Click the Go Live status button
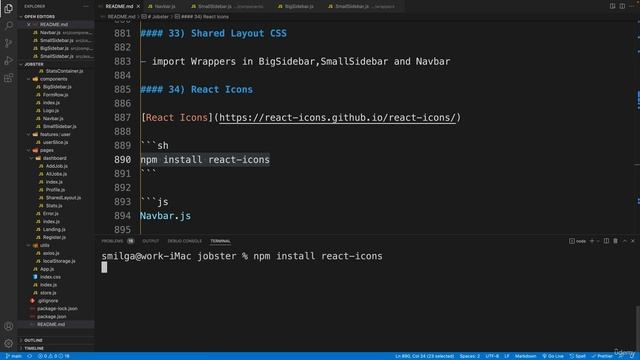Viewport: 640px width, 360px height. pos(553,356)
